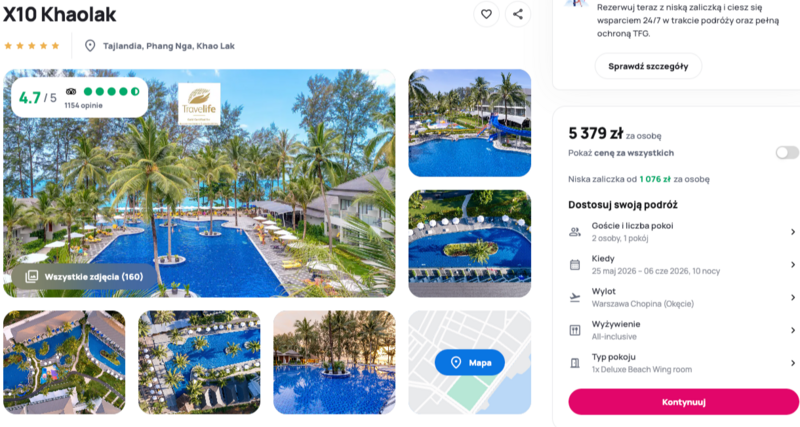The height and width of the screenshot is (427, 800).
Task: Expand Wylot departure airport chevron
Action: pyautogui.click(x=793, y=297)
